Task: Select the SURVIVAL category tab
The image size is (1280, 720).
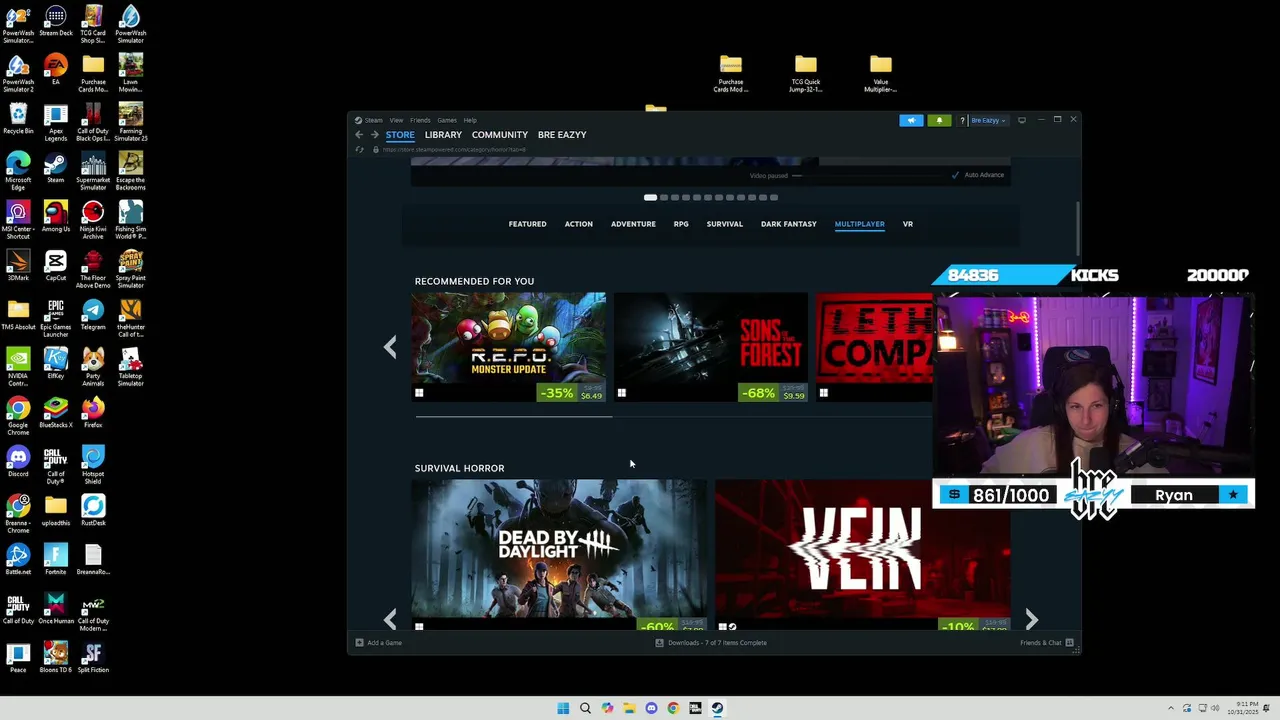Action: pos(725,224)
